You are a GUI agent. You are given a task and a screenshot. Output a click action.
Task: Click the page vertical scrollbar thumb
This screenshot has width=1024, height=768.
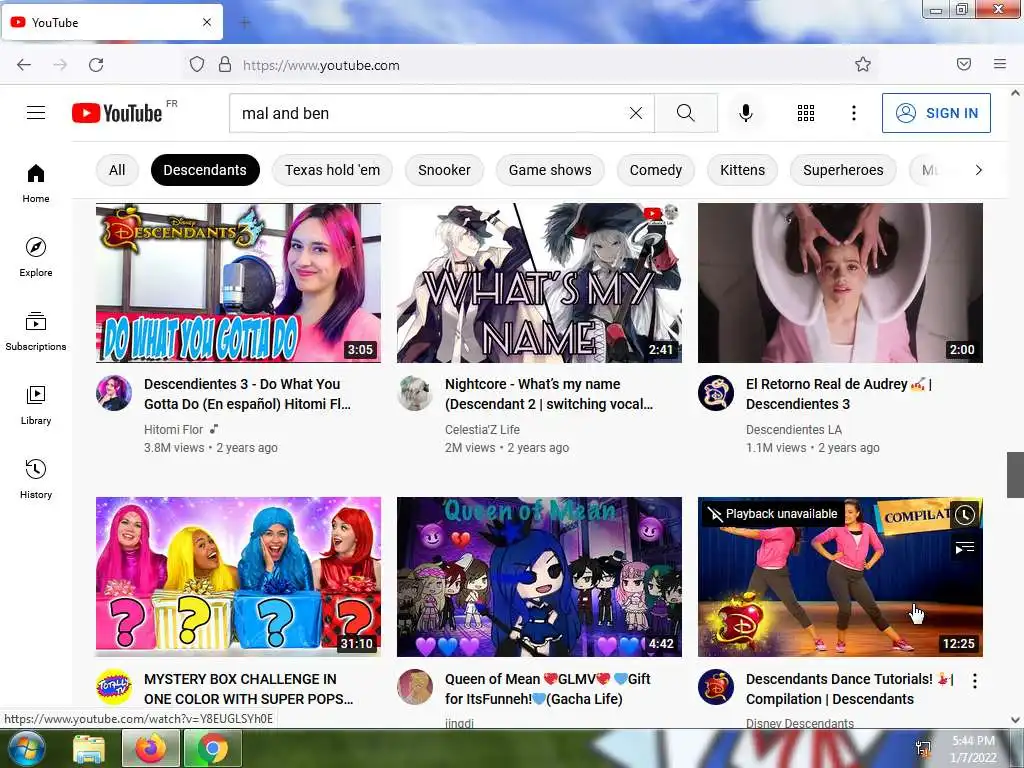click(x=1015, y=475)
